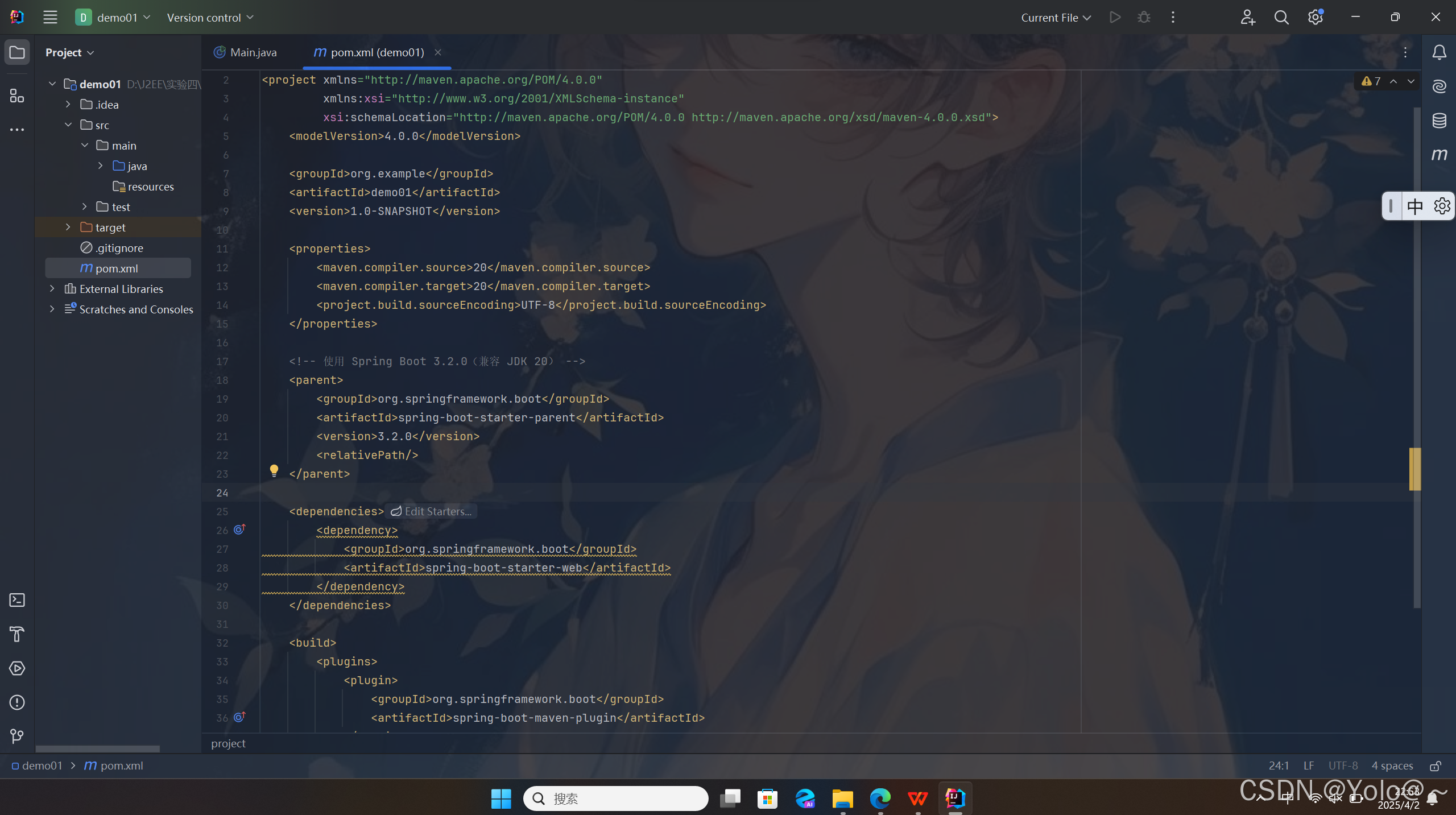Open the Notifications bell in right sidebar

pos(1439,52)
